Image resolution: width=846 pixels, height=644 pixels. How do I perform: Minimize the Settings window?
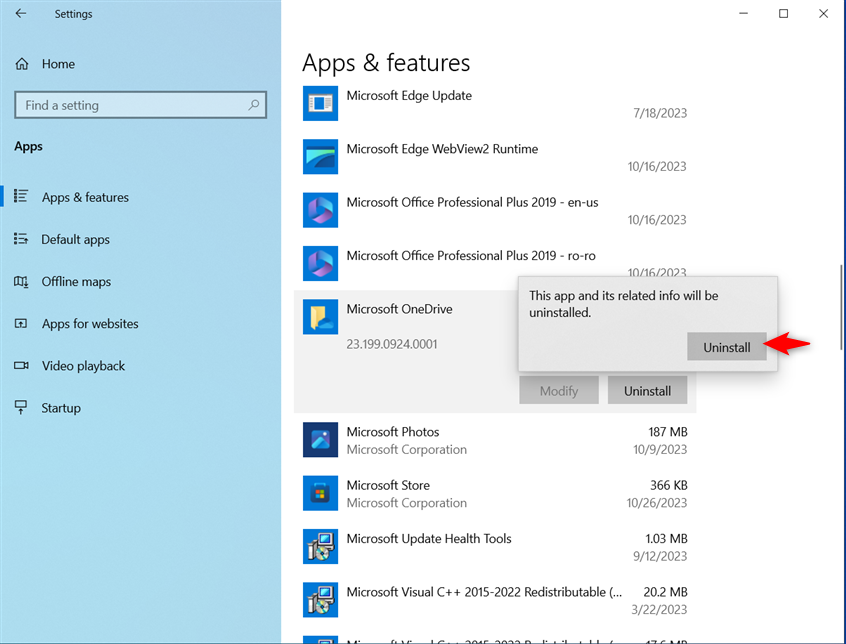[x=743, y=13]
